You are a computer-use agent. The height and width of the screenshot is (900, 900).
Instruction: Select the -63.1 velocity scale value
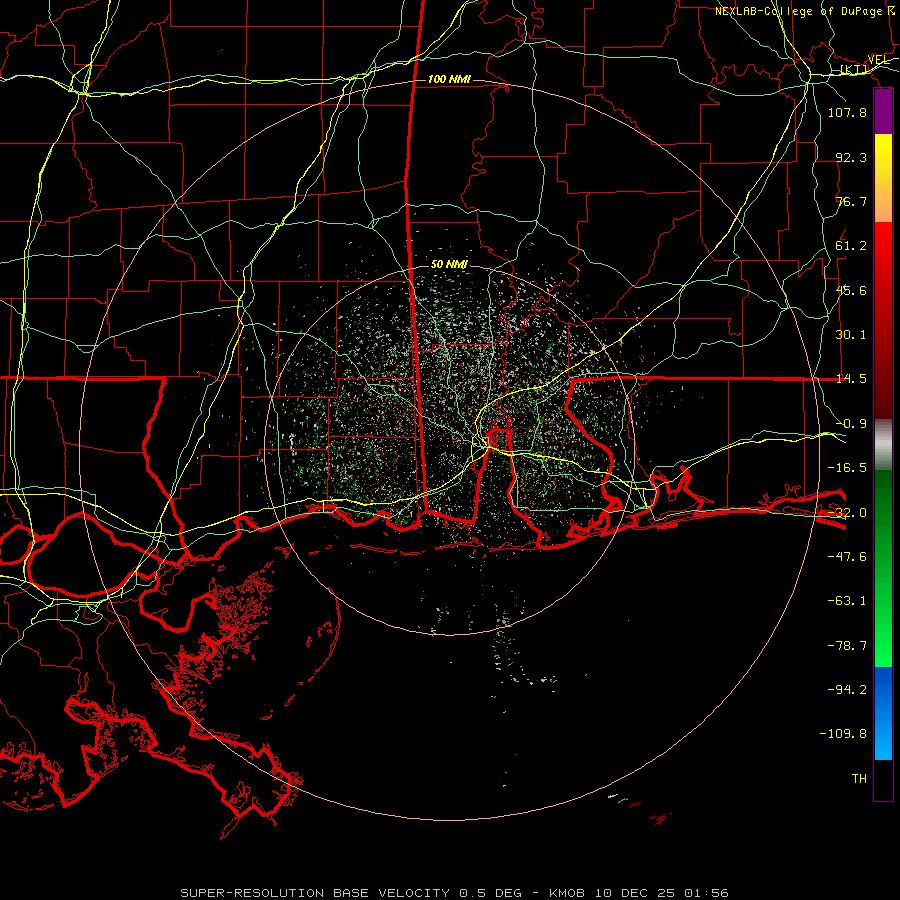click(847, 601)
